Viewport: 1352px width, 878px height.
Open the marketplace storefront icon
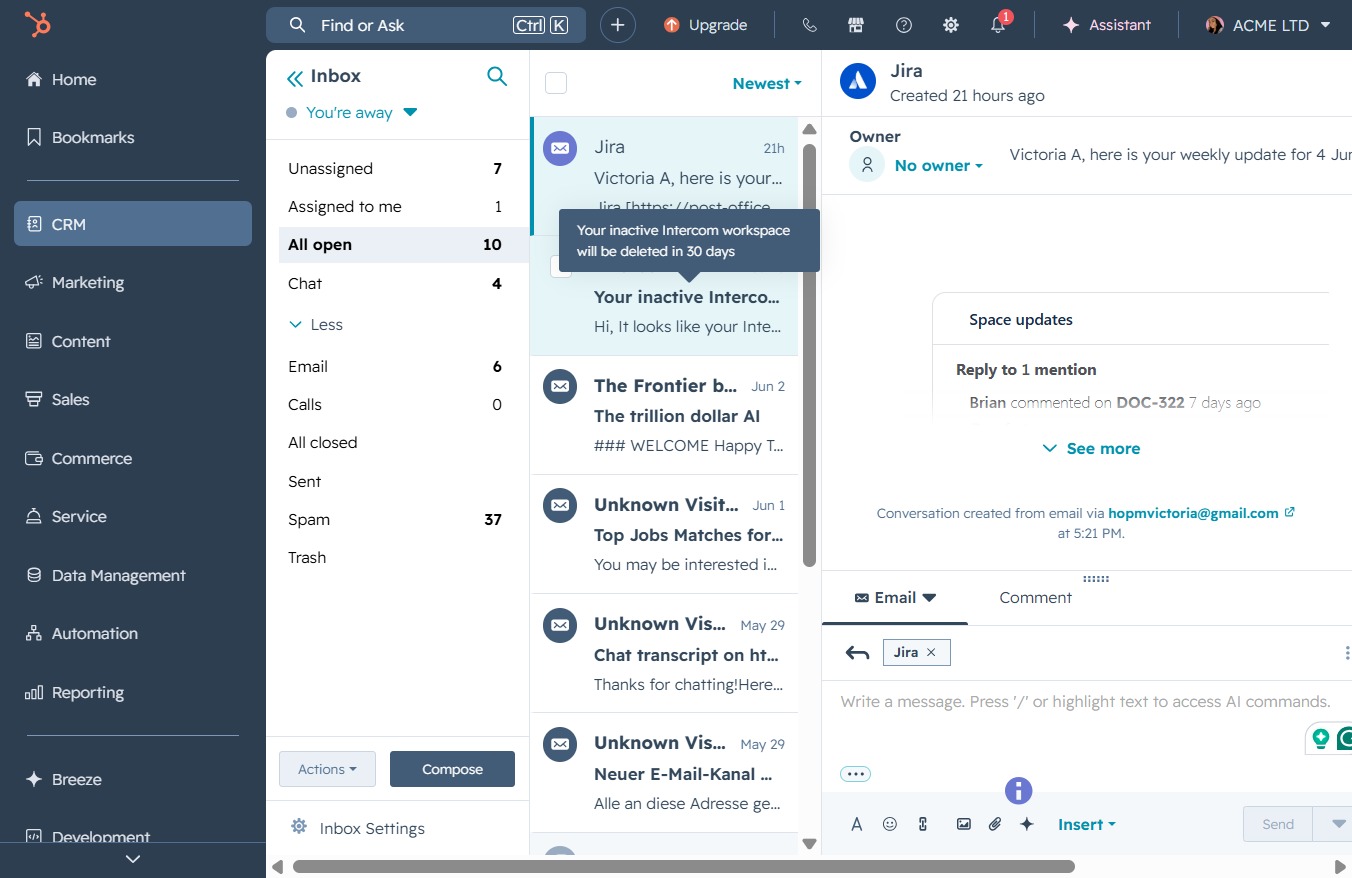[855, 25]
